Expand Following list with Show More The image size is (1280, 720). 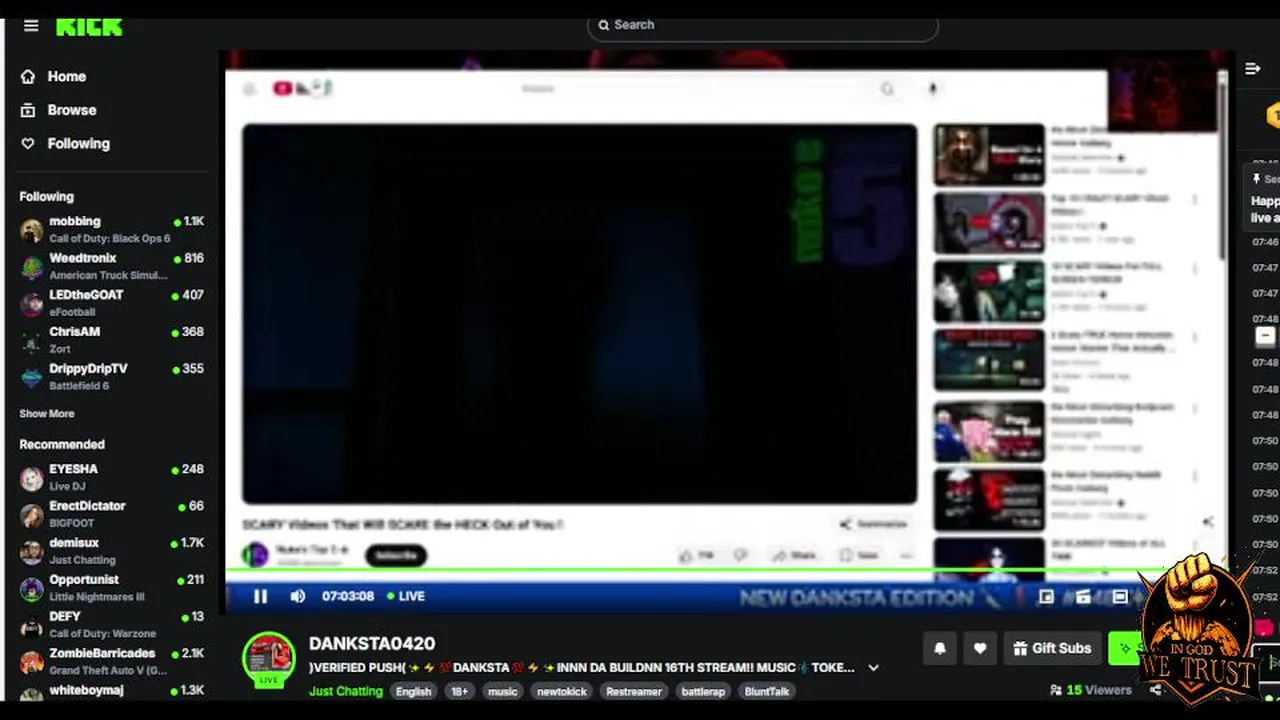pyautogui.click(x=47, y=414)
